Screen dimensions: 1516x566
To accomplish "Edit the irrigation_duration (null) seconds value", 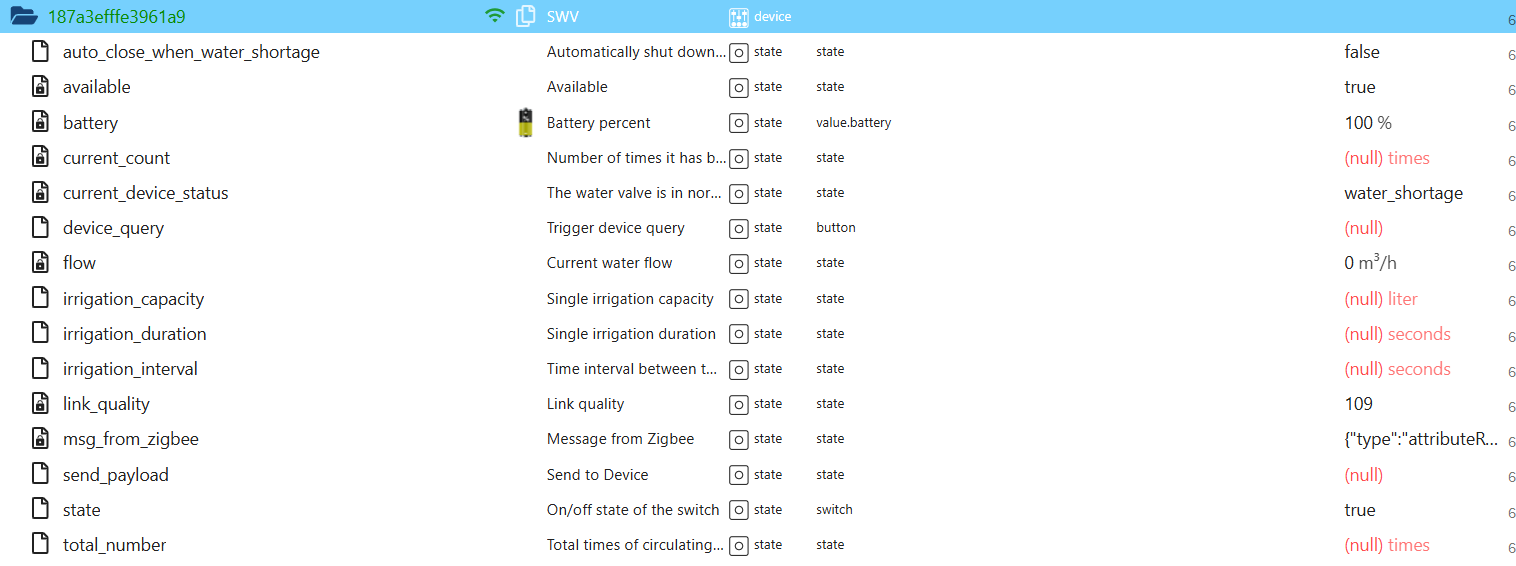I will pos(1397,334).
